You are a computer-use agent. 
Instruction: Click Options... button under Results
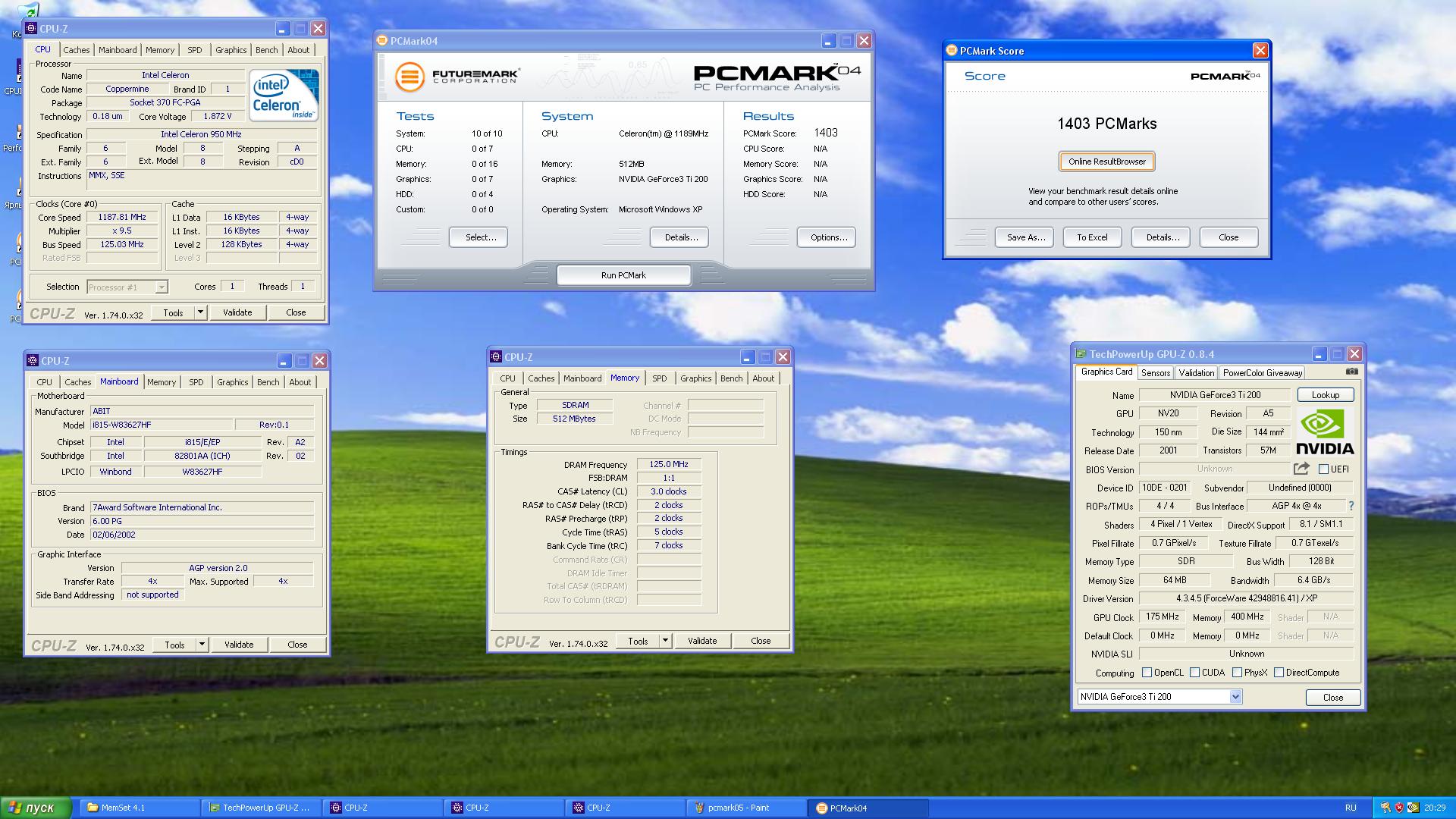[x=827, y=237]
